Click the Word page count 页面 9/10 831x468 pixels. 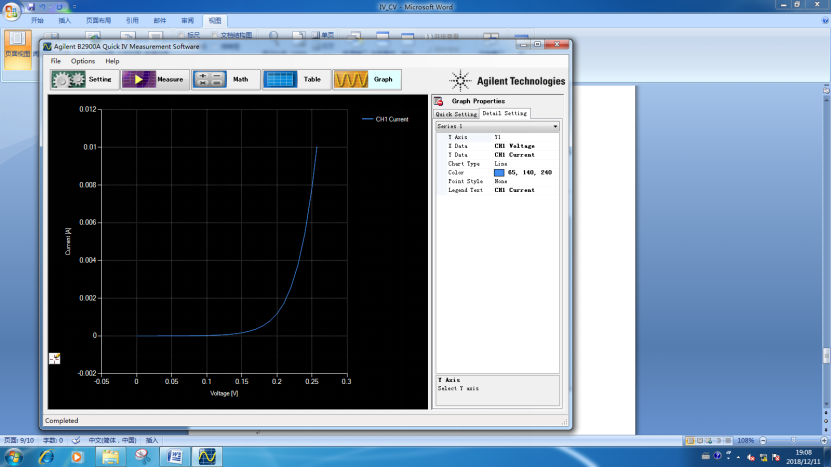[x=19, y=440]
